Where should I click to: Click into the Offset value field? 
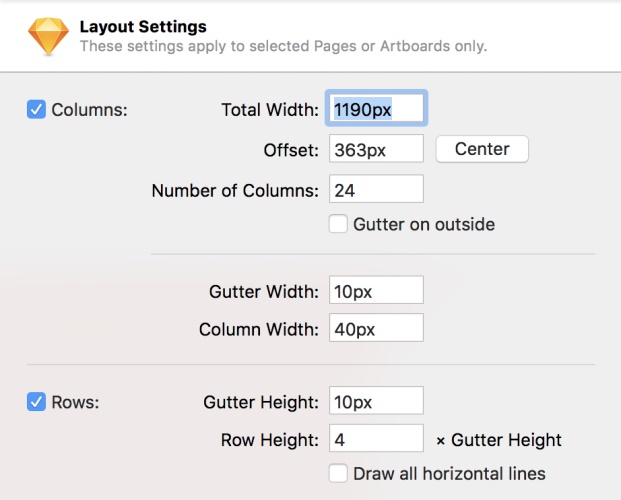coord(376,150)
